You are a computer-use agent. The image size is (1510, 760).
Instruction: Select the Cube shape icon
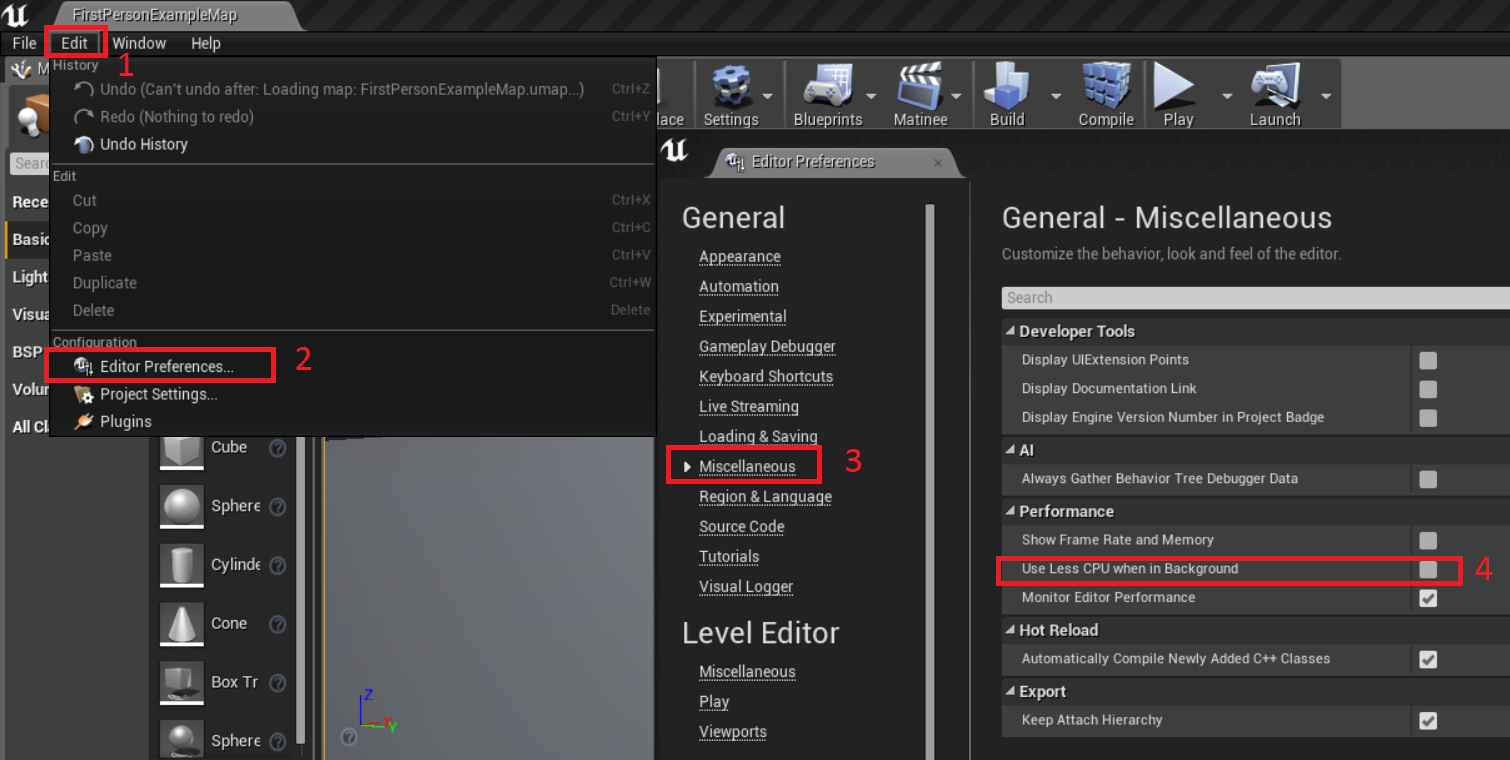pos(181,449)
